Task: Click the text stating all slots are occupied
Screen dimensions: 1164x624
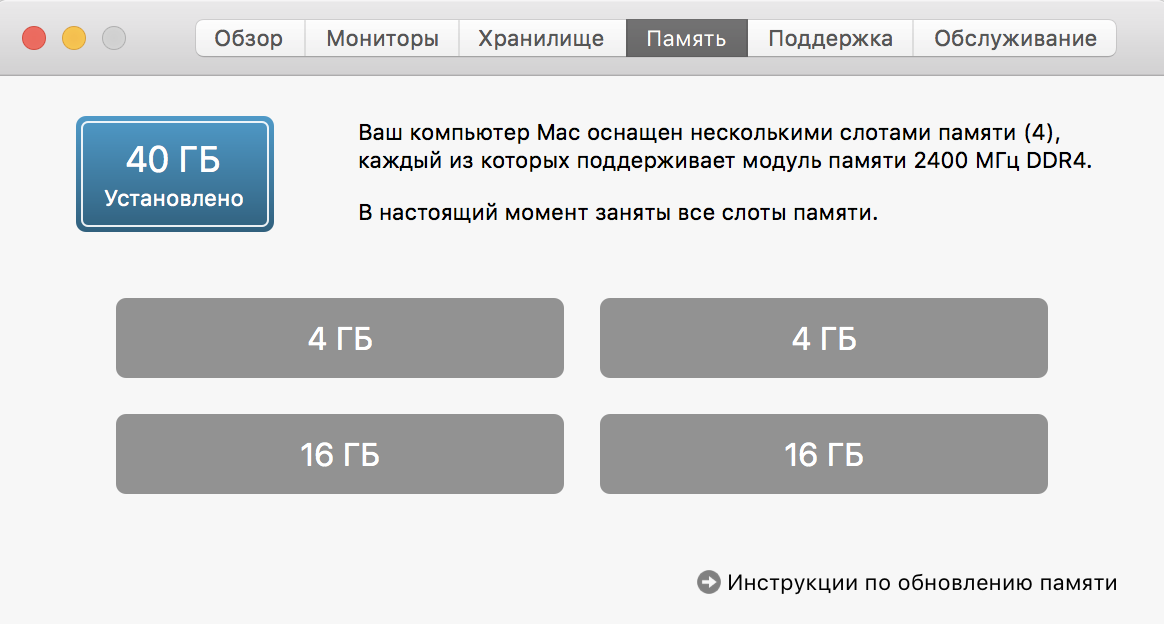Action: click(618, 213)
